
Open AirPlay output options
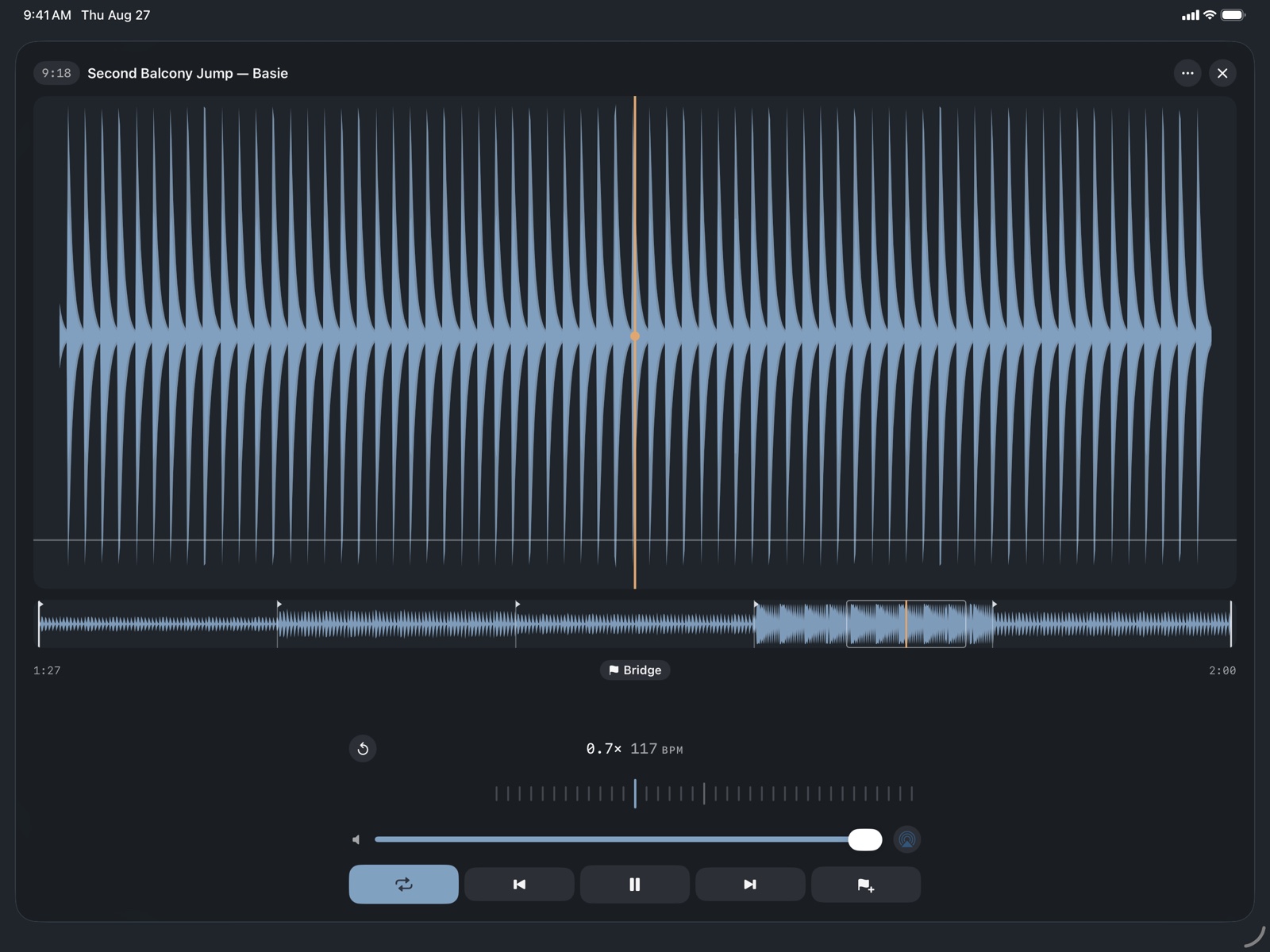[906, 839]
